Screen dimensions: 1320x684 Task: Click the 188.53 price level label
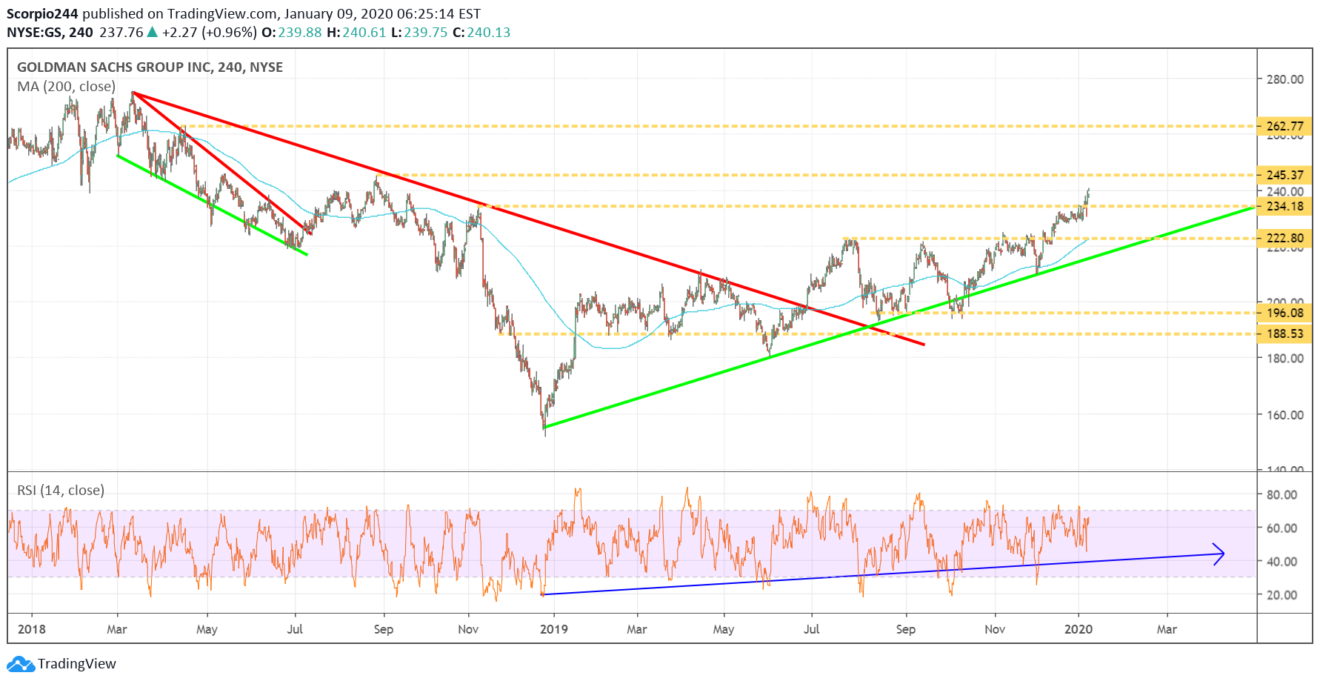coord(1285,333)
